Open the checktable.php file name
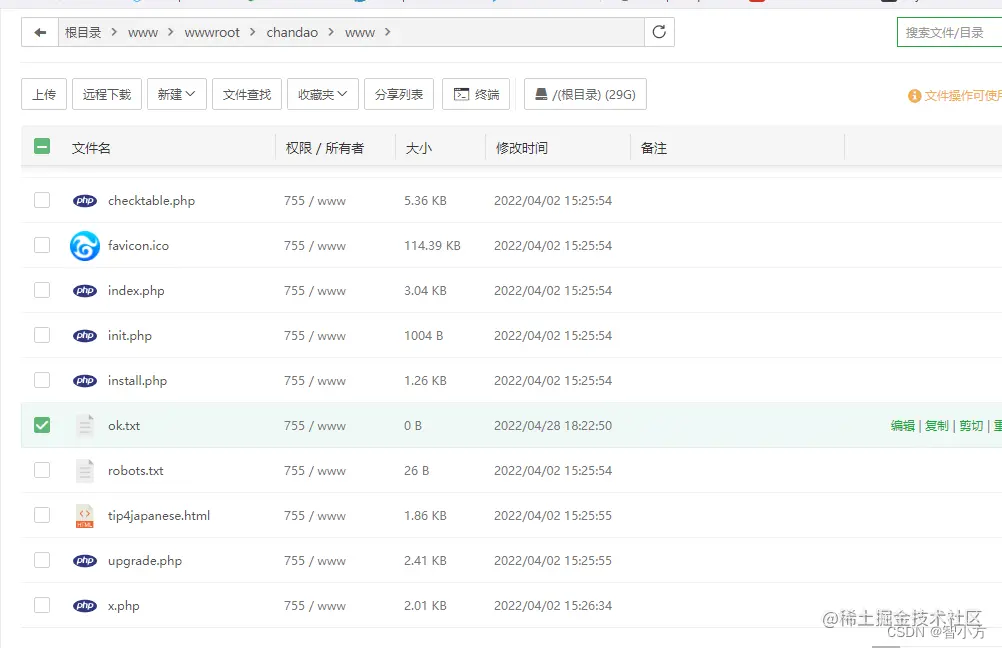Image resolution: width=1002 pixels, height=648 pixels. pos(151,201)
